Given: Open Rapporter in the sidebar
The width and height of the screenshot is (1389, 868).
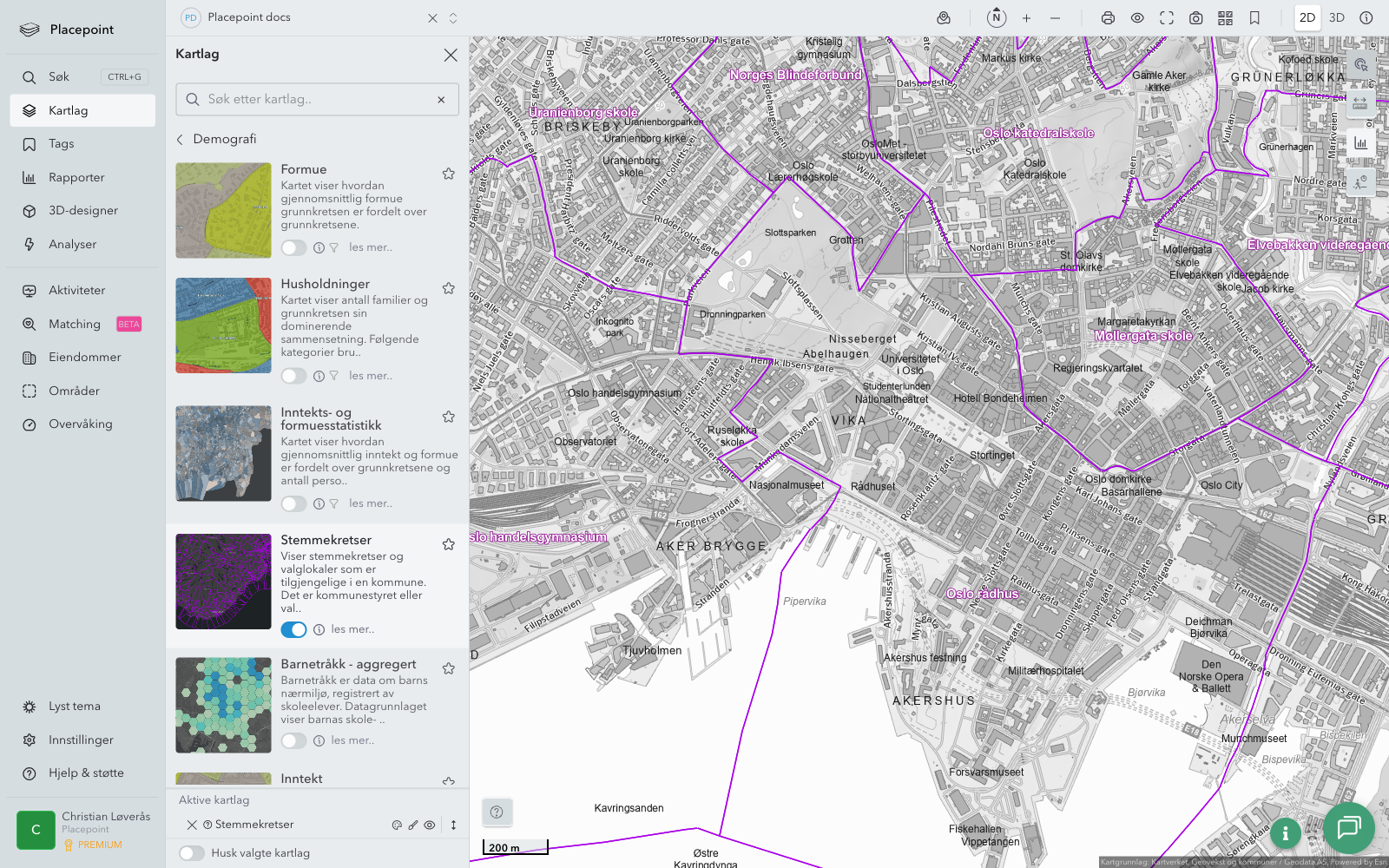Looking at the screenshot, I should click(76, 178).
